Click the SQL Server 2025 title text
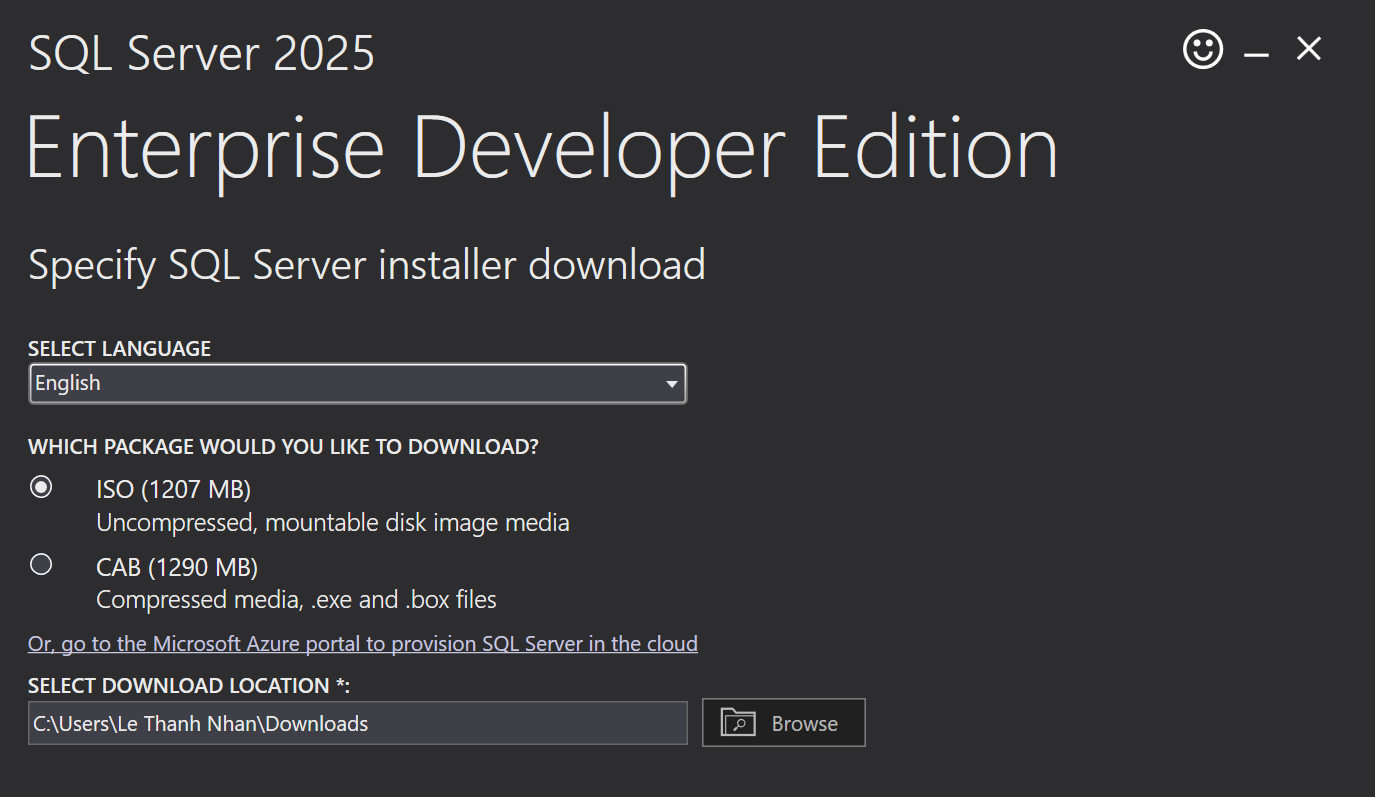Viewport: 1375px width, 797px height. 201,54
